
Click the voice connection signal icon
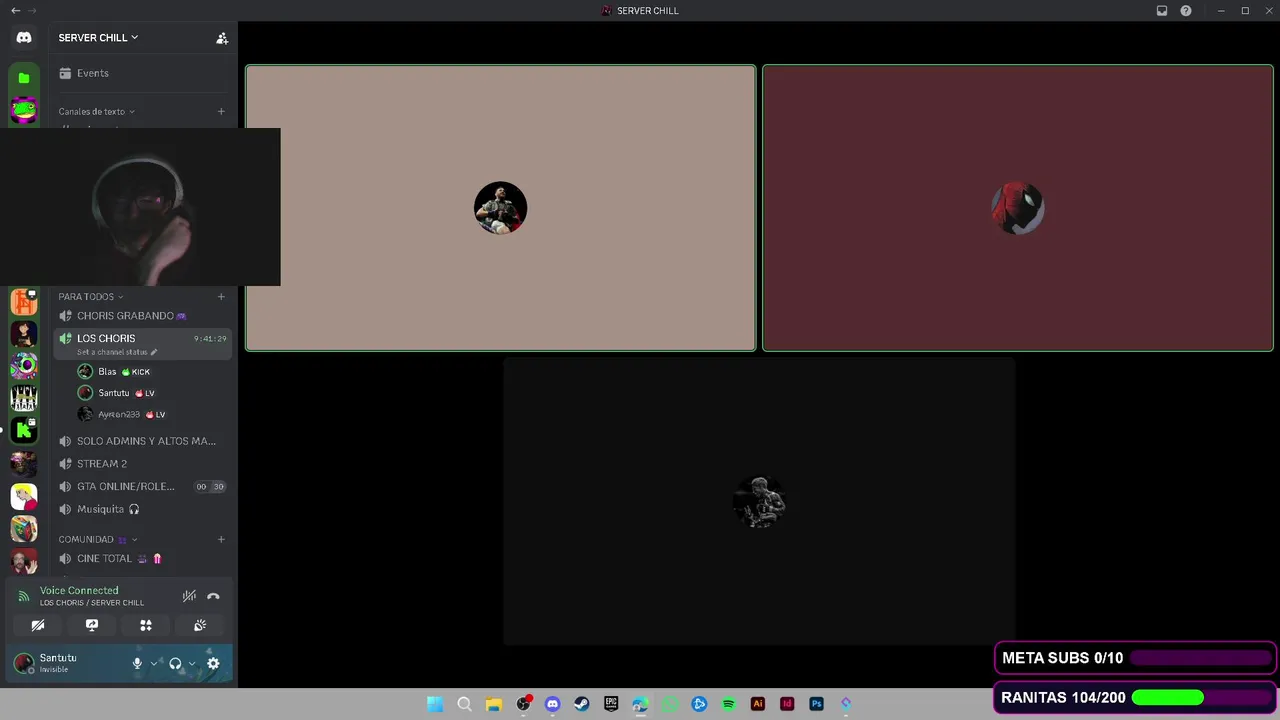[23, 596]
